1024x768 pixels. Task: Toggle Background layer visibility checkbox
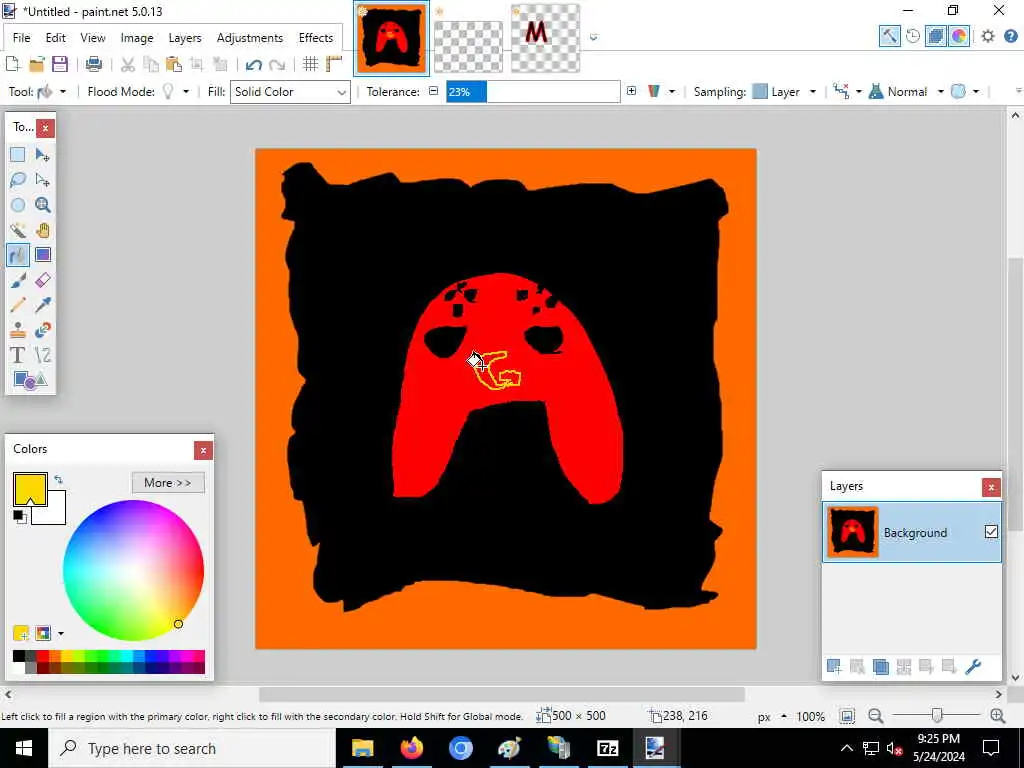pos(991,532)
